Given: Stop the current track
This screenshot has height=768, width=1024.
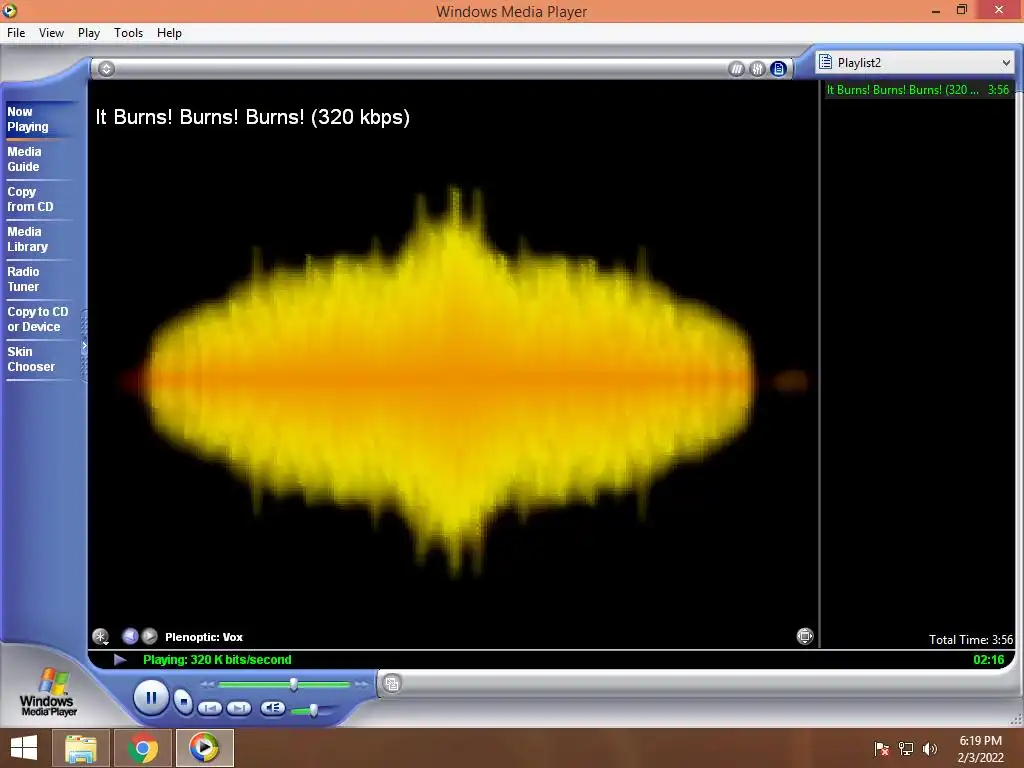Looking at the screenshot, I should click(184, 702).
